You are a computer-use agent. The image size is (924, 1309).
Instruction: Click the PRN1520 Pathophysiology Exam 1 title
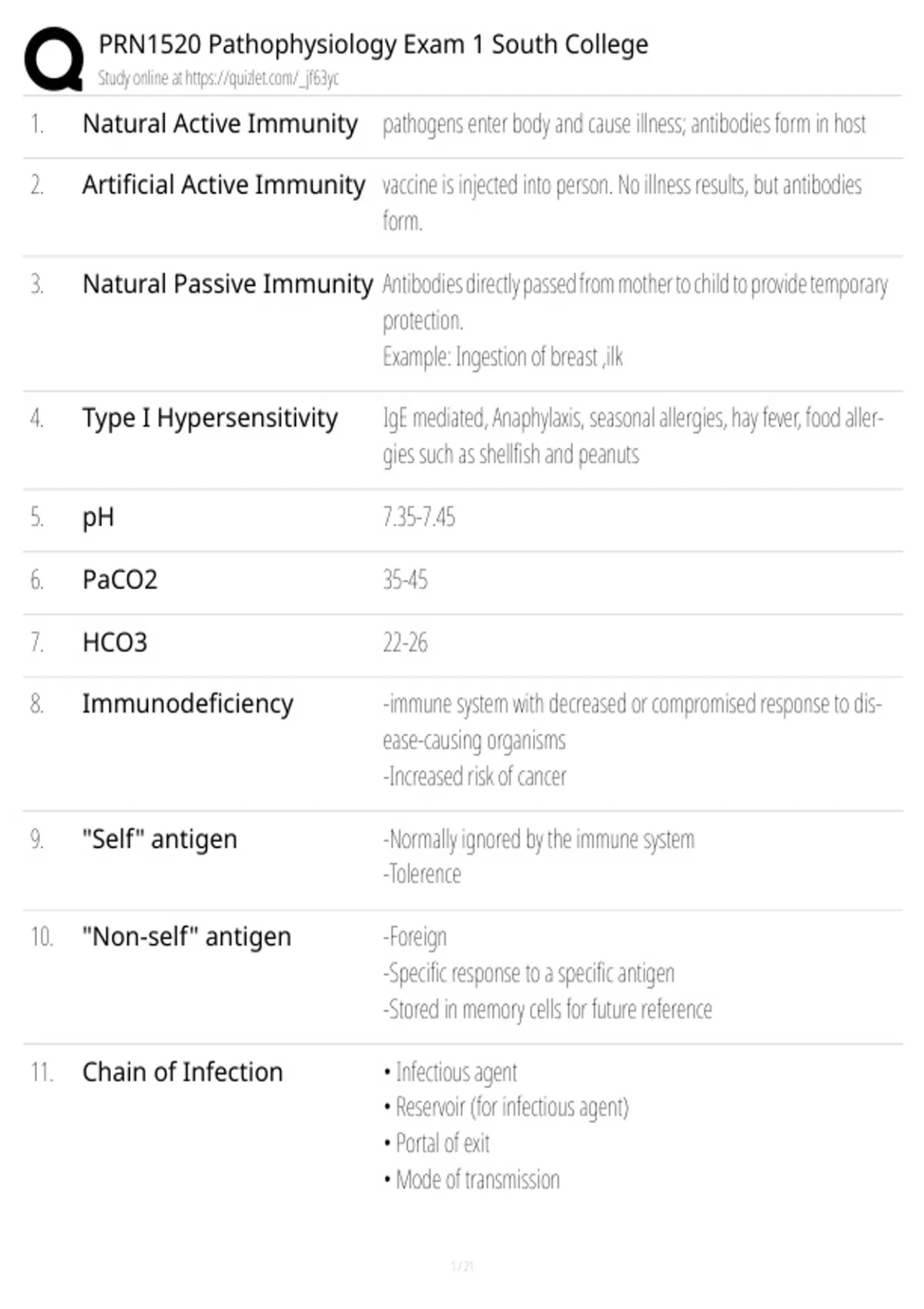point(373,45)
